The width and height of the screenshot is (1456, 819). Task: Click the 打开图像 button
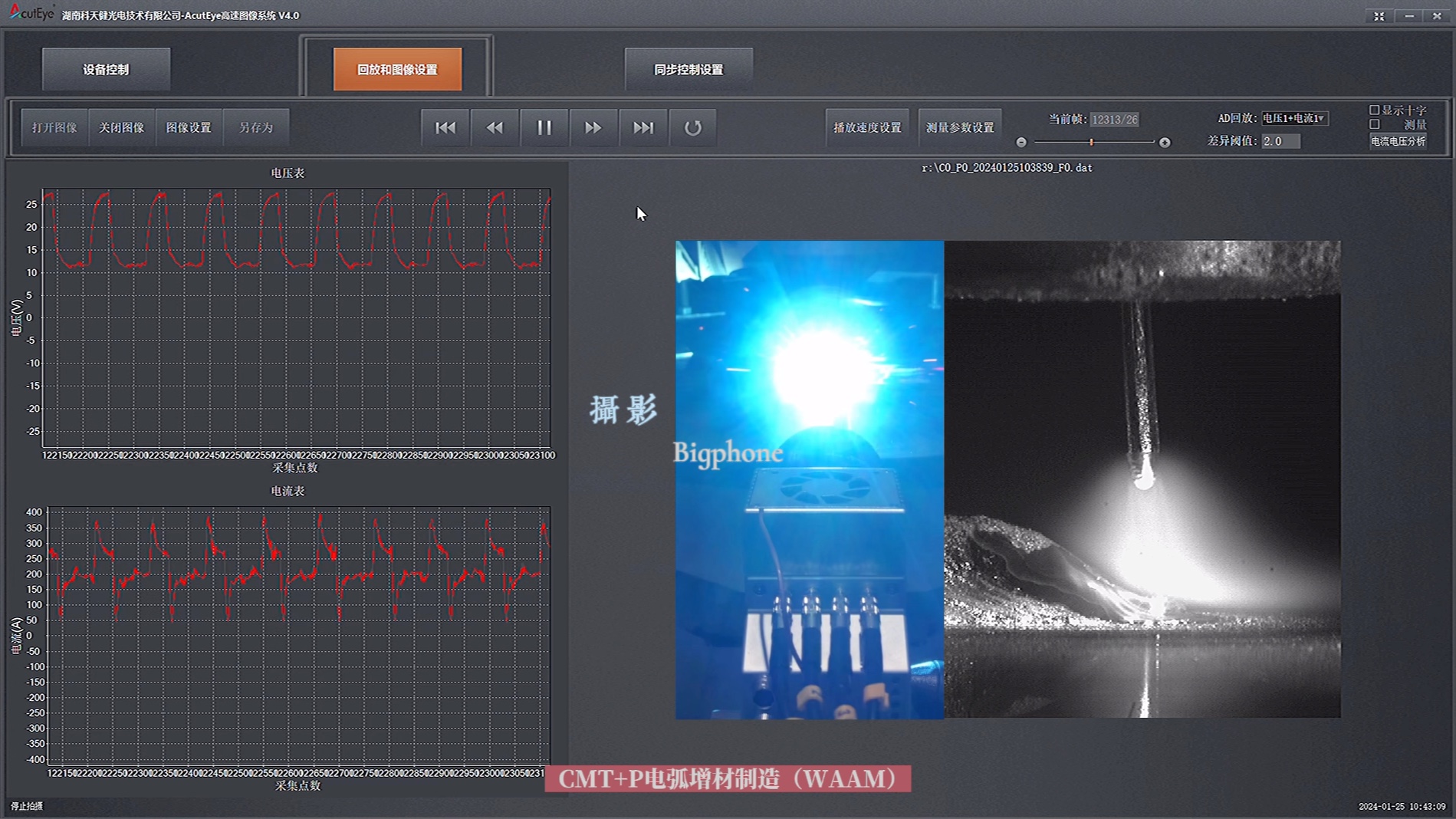pyautogui.click(x=54, y=127)
